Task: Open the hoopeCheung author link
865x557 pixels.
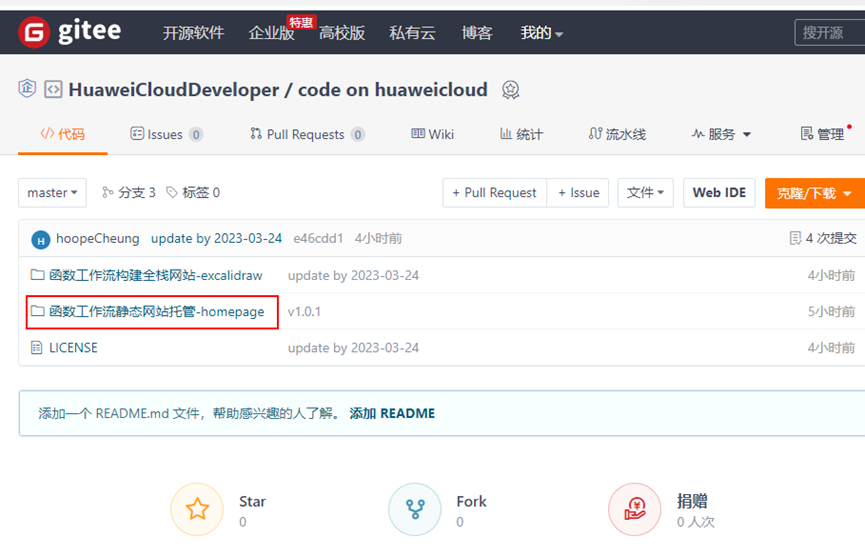Action: pos(98,238)
